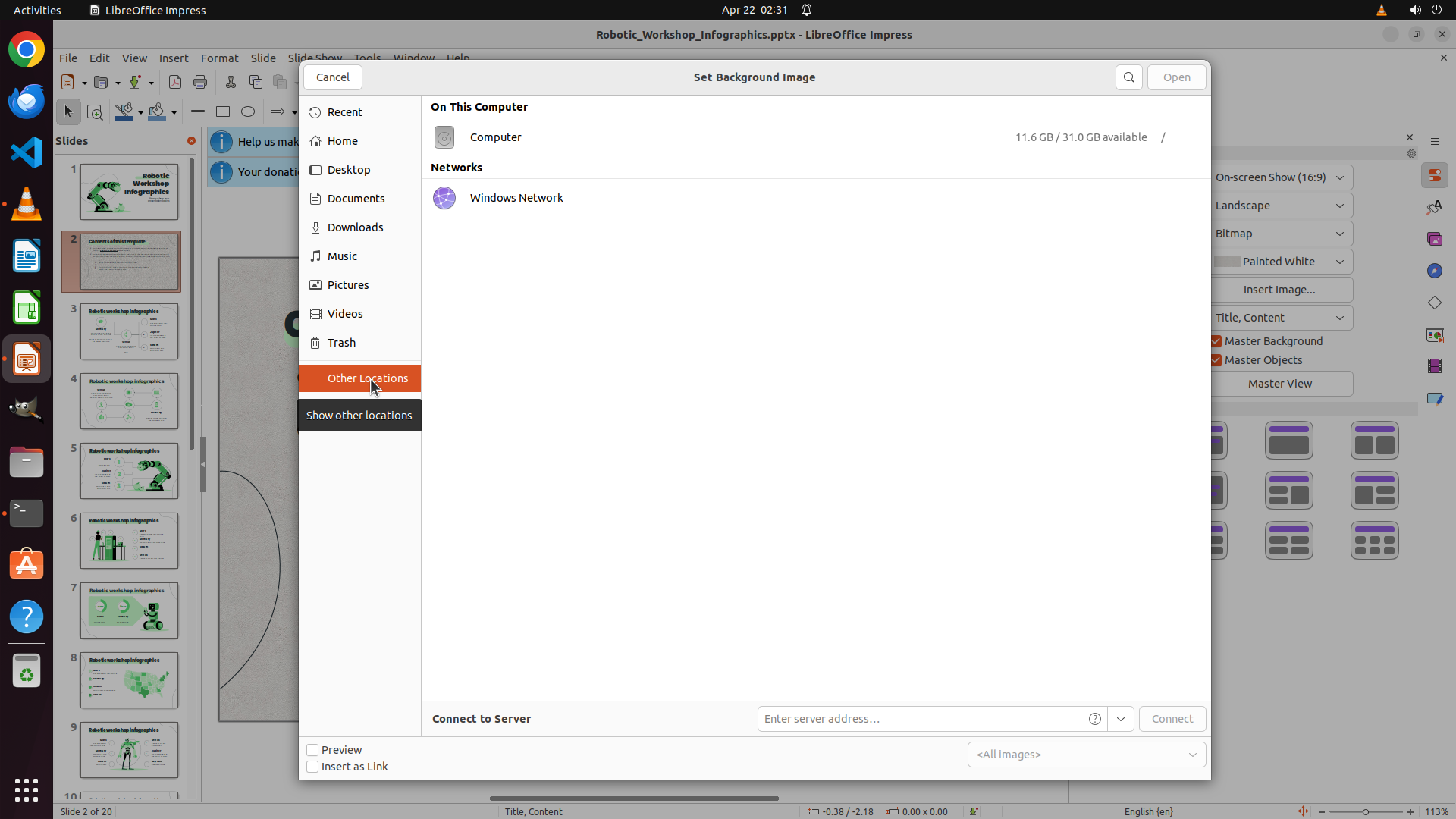Open the All images file type dropdown
Image resolution: width=1456 pixels, height=819 pixels.
click(1086, 755)
